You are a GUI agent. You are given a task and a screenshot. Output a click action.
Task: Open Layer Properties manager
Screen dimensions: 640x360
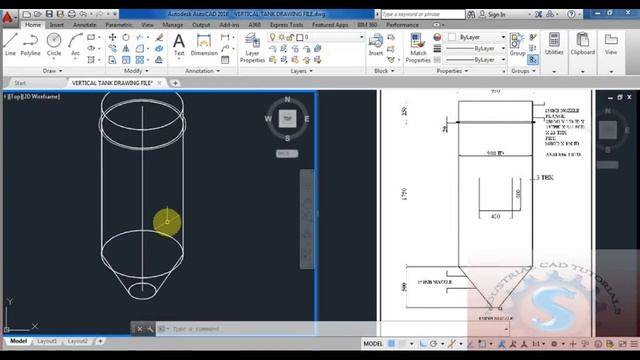252,48
